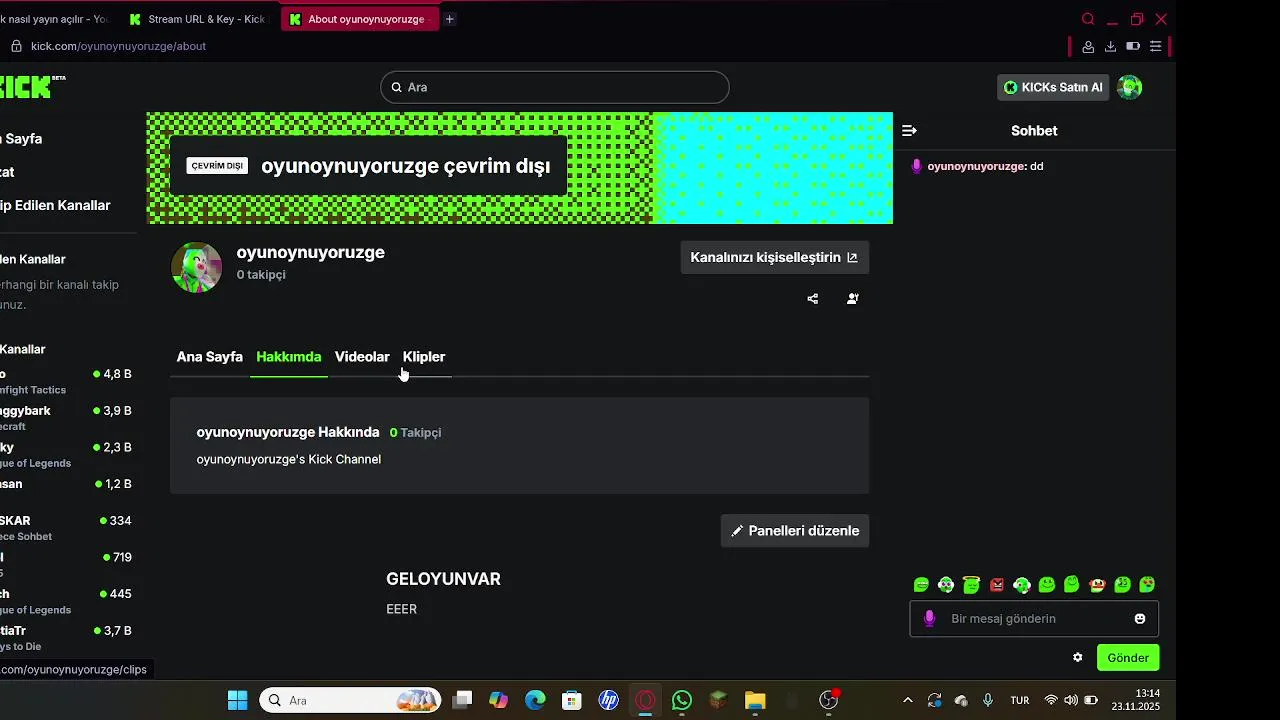The height and width of the screenshot is (720, 1280).
Task: Click the GELOYUNVAR panel title
Action: 443,579
